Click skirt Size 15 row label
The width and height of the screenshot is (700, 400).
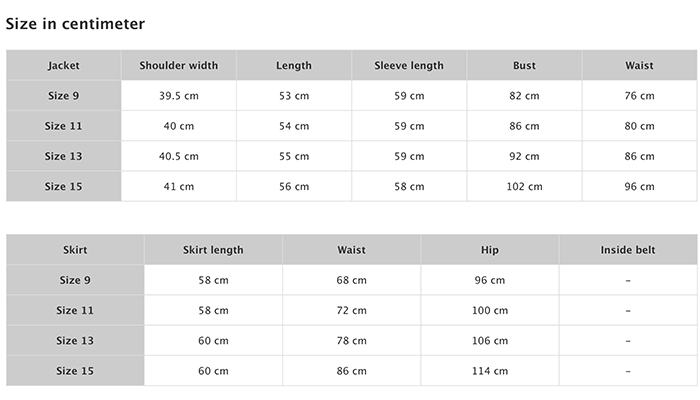point(75,371)
